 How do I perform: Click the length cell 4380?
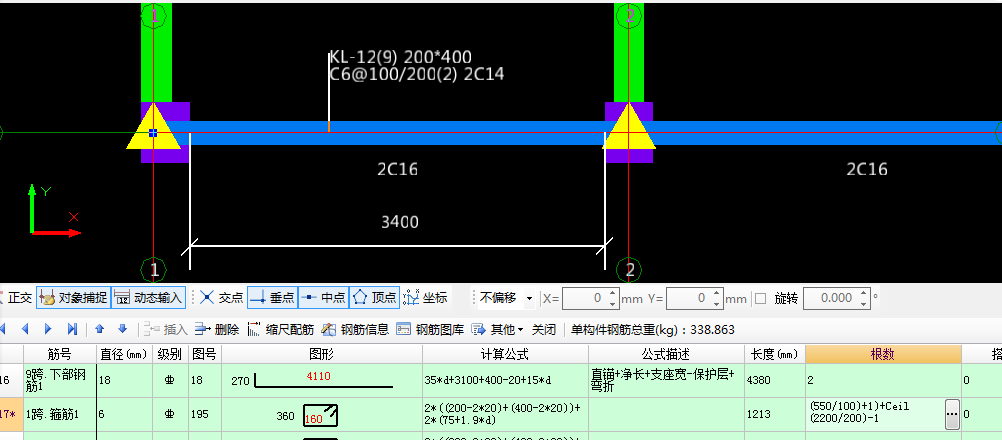tap(775, 380)
